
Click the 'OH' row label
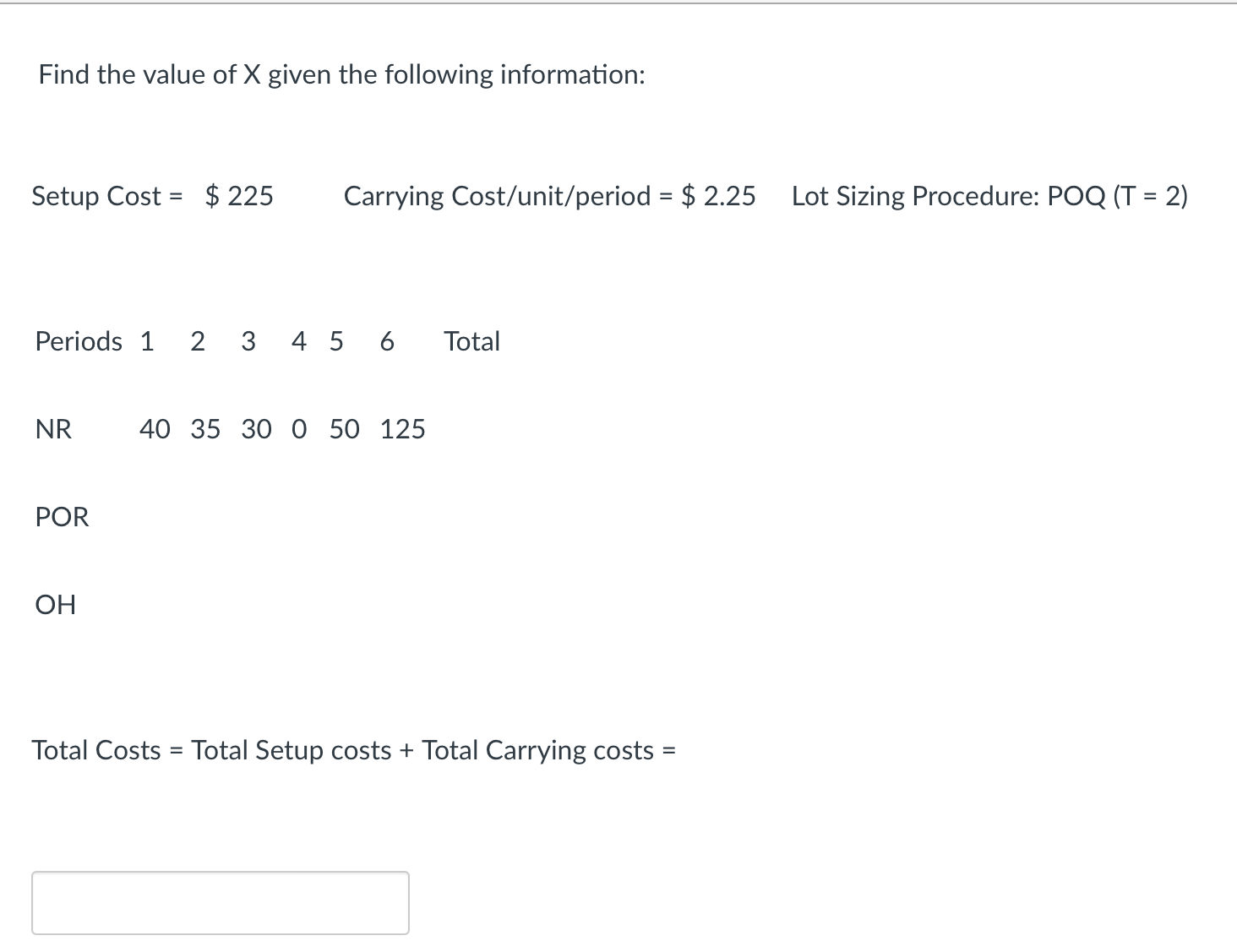click(x=56, y=604)
